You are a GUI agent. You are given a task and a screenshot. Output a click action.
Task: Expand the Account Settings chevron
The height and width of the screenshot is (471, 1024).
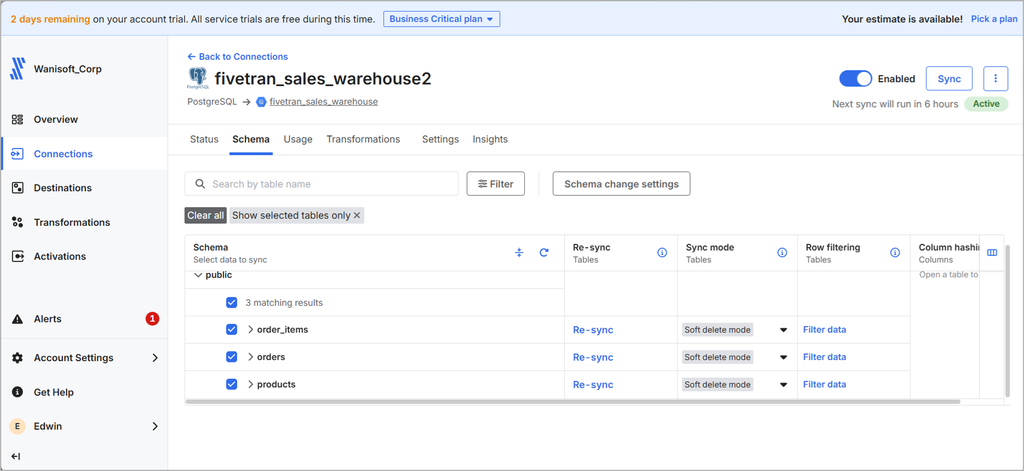155,358
